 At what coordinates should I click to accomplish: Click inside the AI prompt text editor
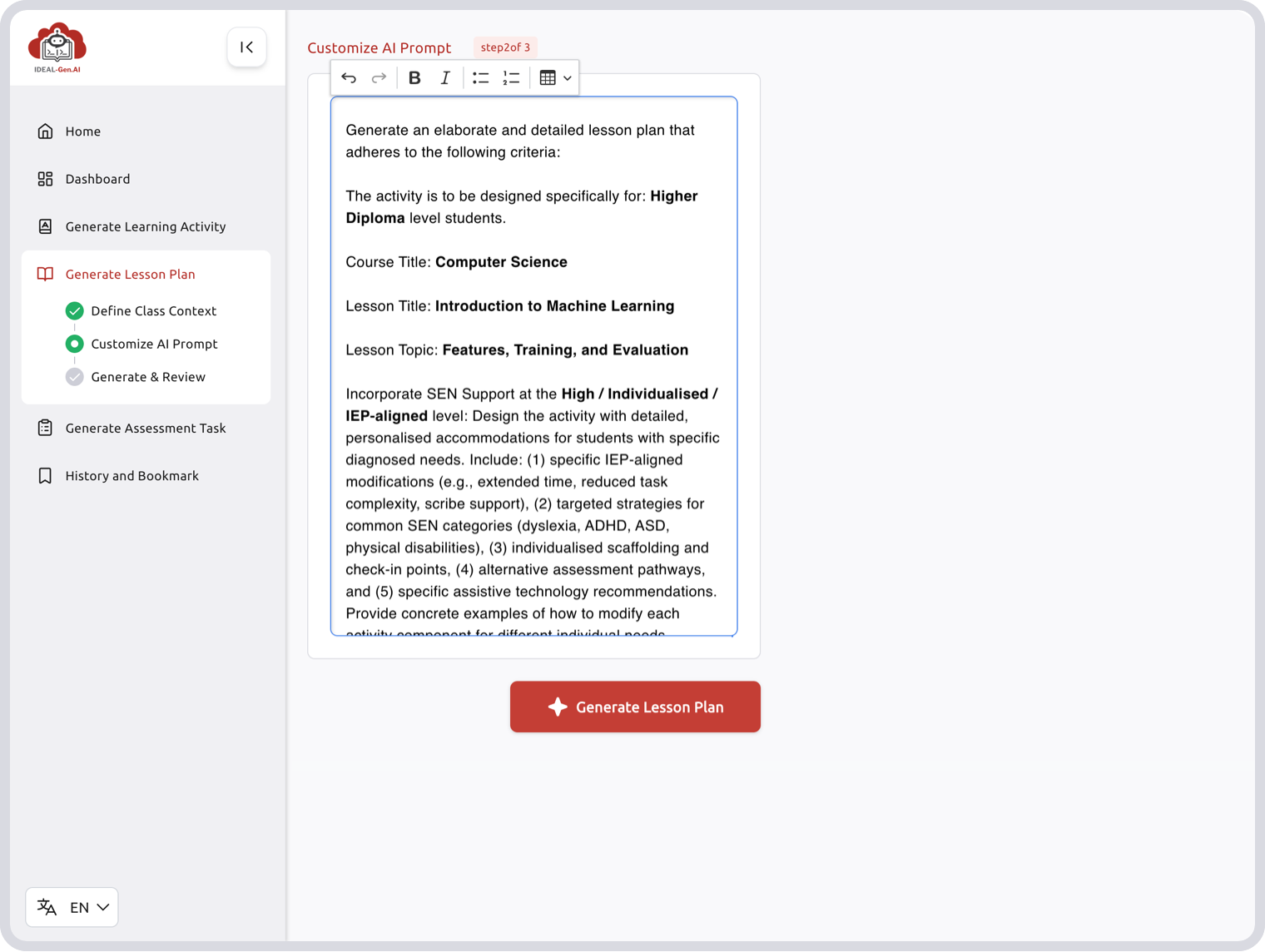pos(534,366)
